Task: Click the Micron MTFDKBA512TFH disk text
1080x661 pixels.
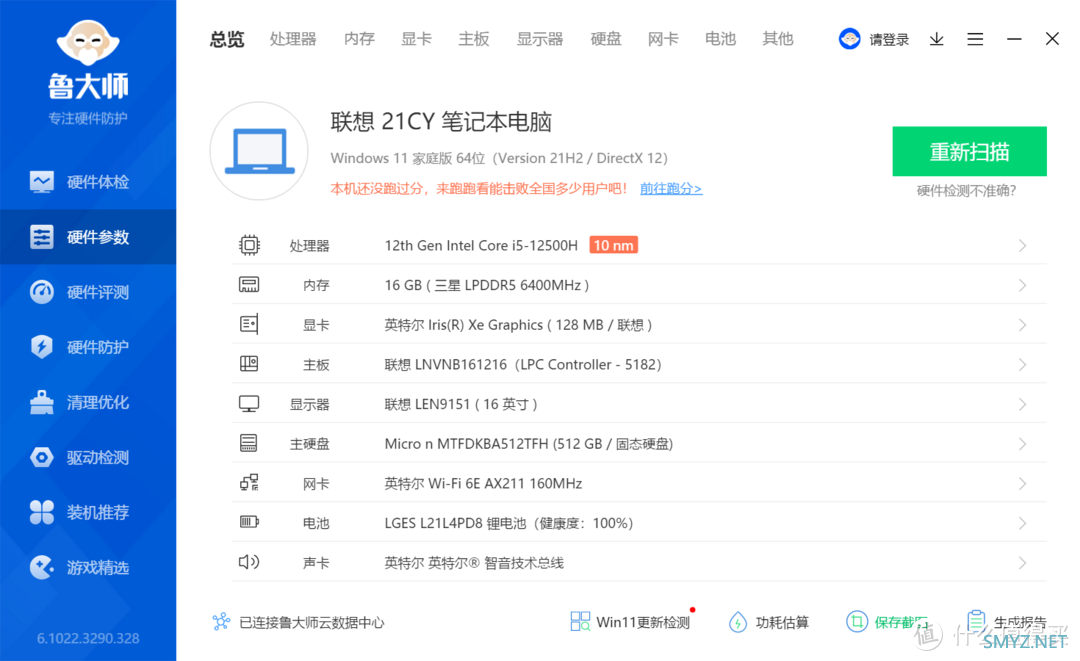Action: pos(528,444)
